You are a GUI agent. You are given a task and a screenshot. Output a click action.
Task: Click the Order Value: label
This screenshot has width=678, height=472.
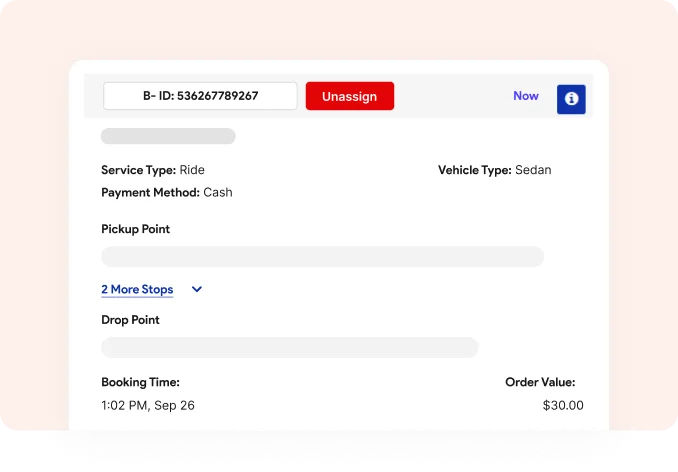click(540, 382)
